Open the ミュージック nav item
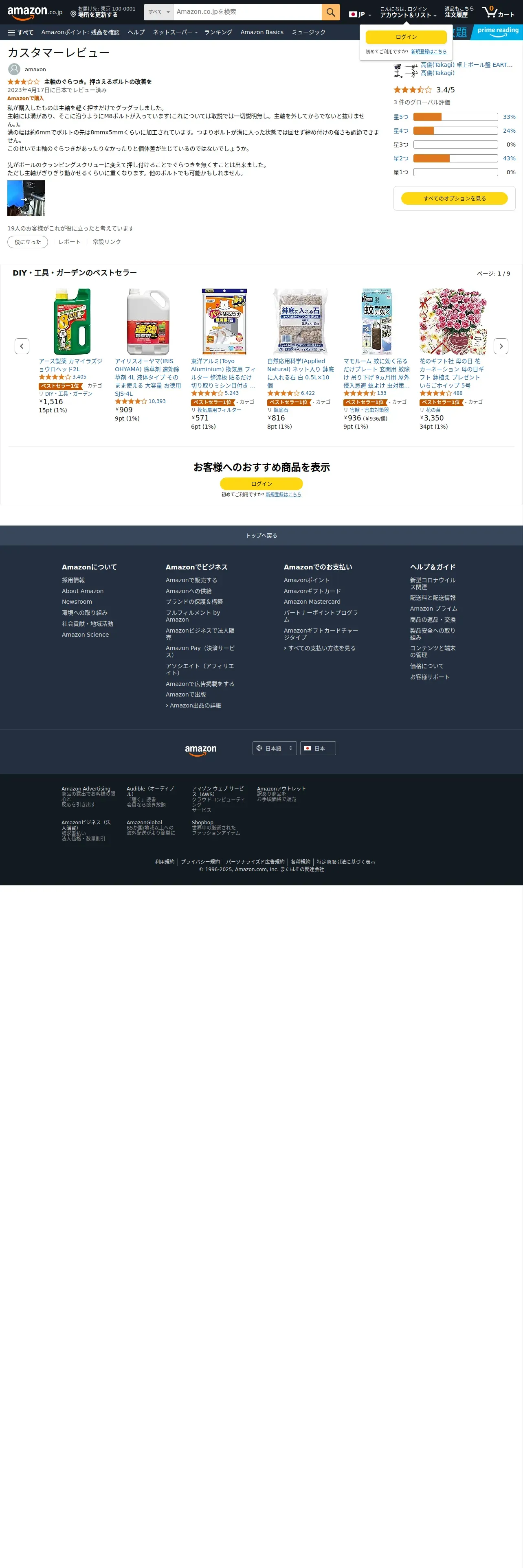Image resolution: width=523 pixels, height=1568 pixels. pos(309,32)
